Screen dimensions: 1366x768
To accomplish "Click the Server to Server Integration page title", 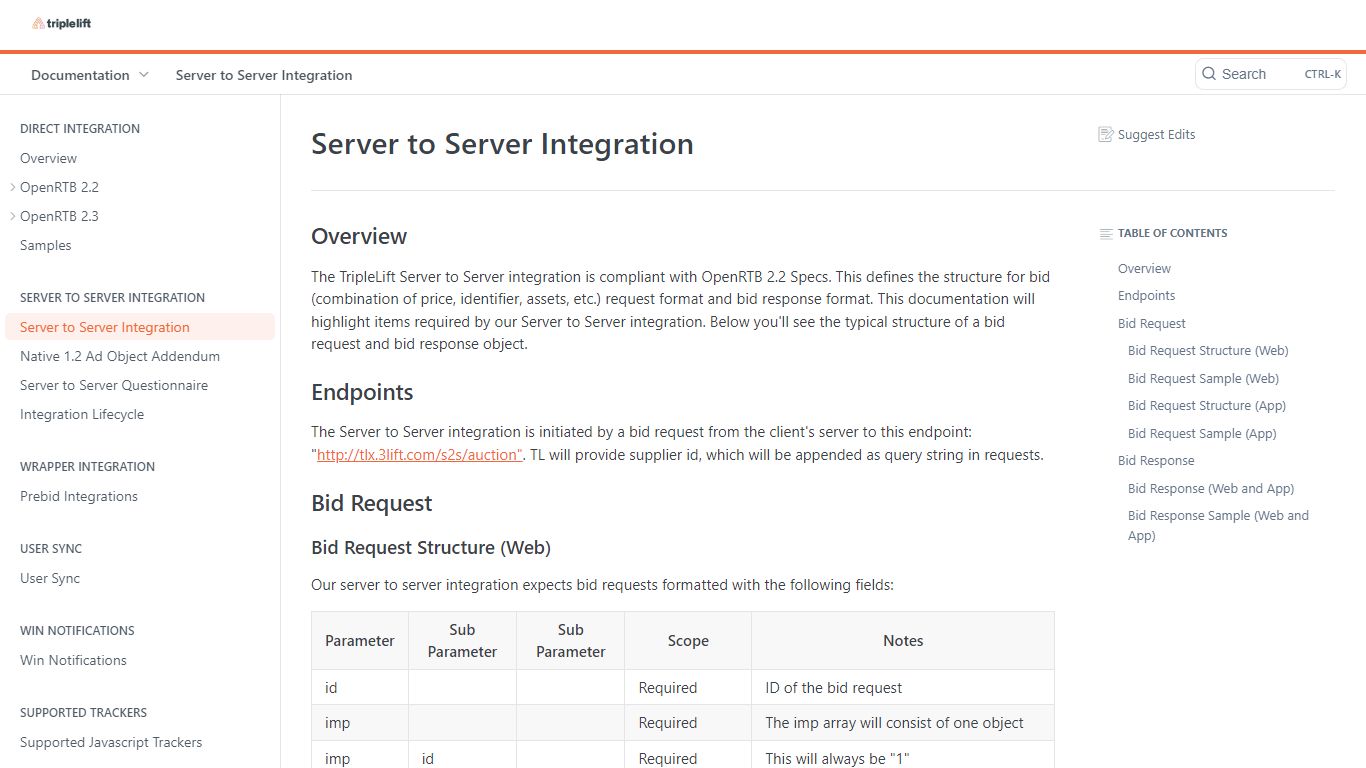I will click(x=502, y=144).
